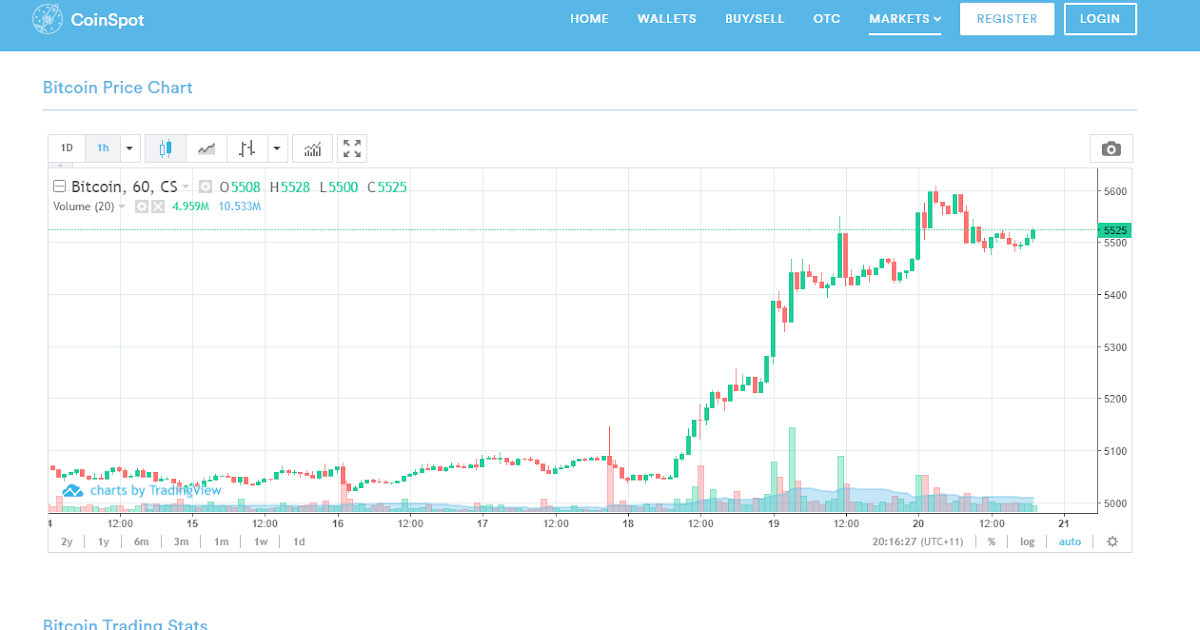Set chart range to 1m
The width and height of the screenshot is (1200, 630).
pyautogui.click(x=221, y=541)
